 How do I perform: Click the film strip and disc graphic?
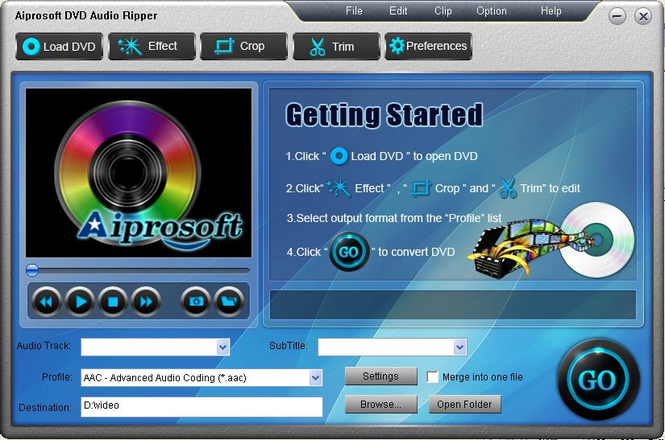[551, 242]
